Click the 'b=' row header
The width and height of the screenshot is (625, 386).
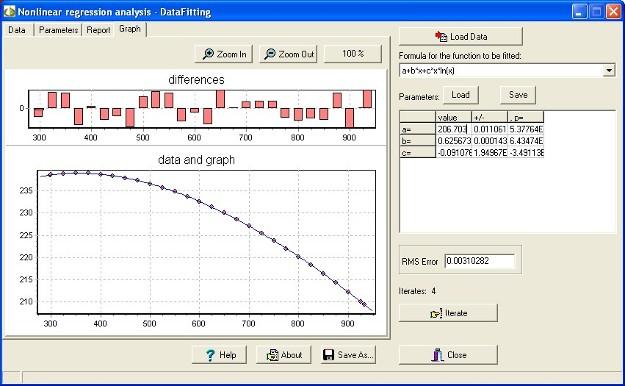pyautogui.click(x=417, y=141)
